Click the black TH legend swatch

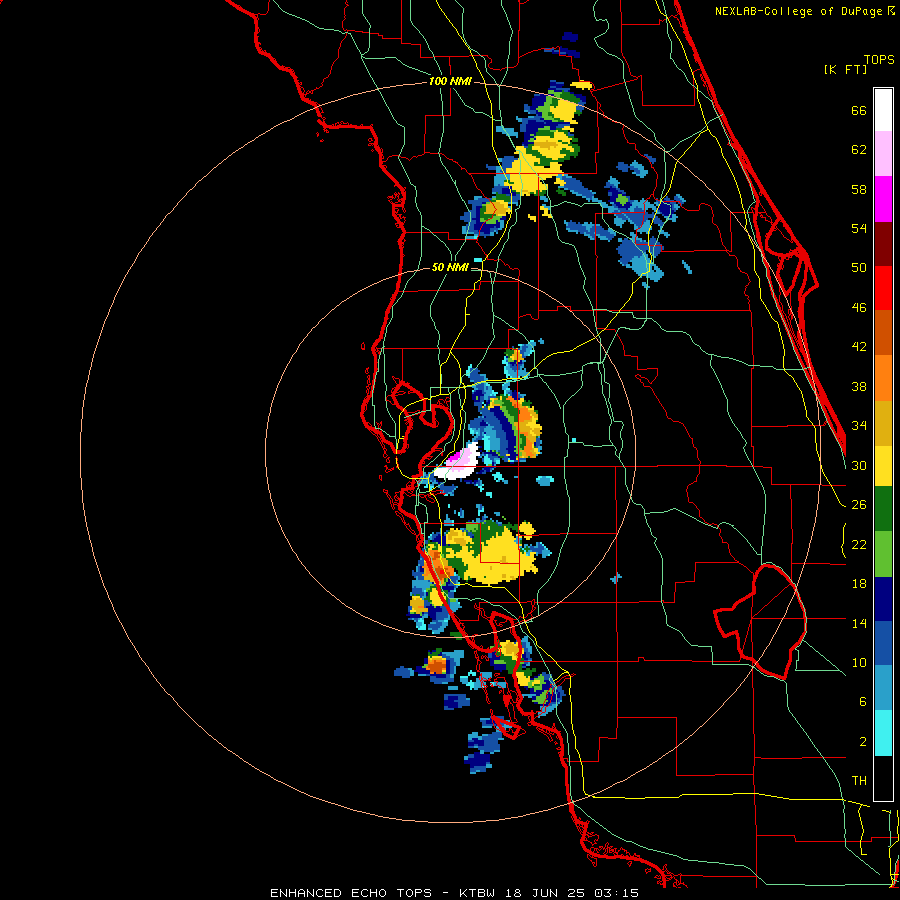point(883,778)
